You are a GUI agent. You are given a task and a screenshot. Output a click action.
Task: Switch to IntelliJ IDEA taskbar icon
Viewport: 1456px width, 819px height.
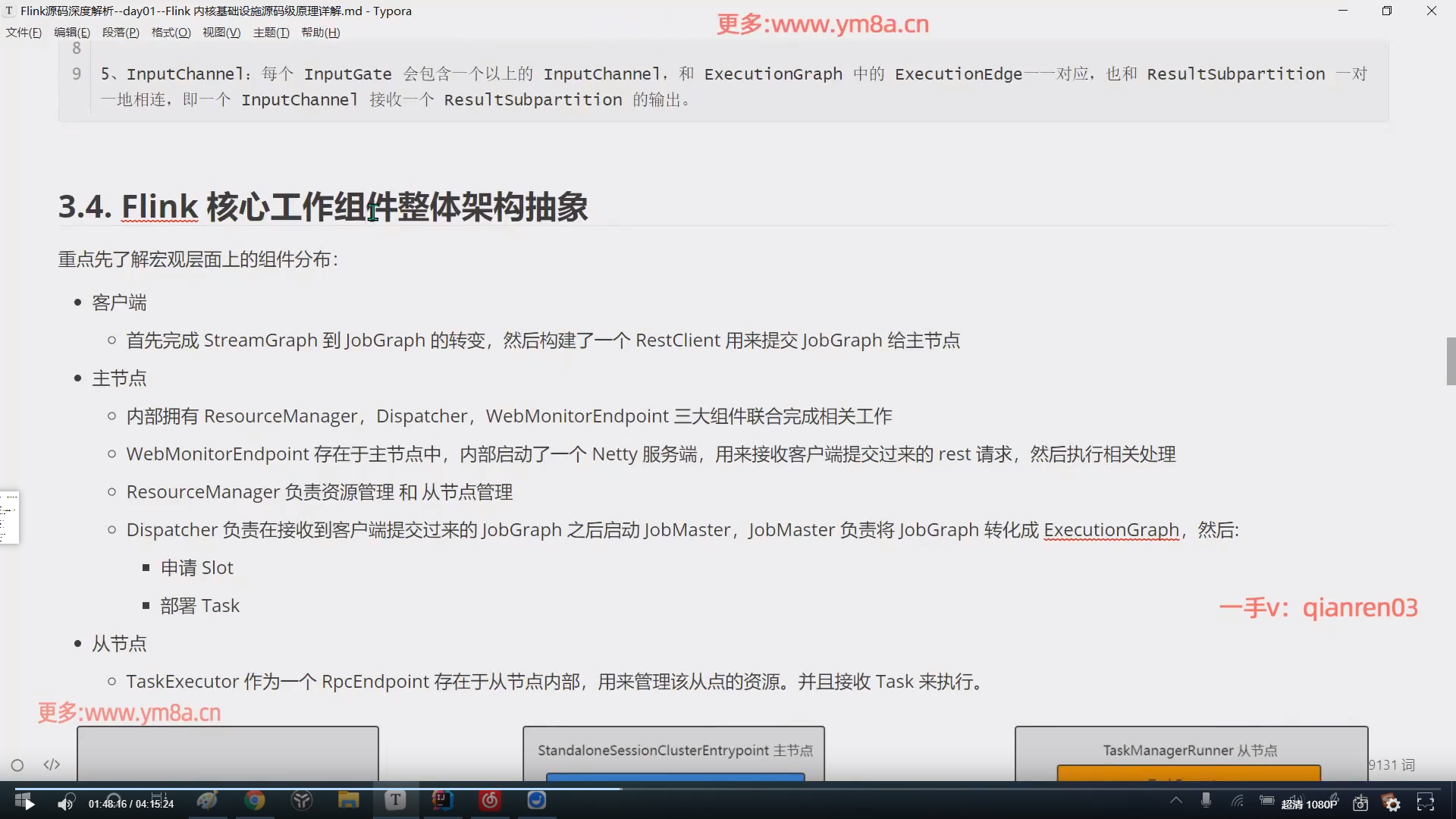(442, 801)
